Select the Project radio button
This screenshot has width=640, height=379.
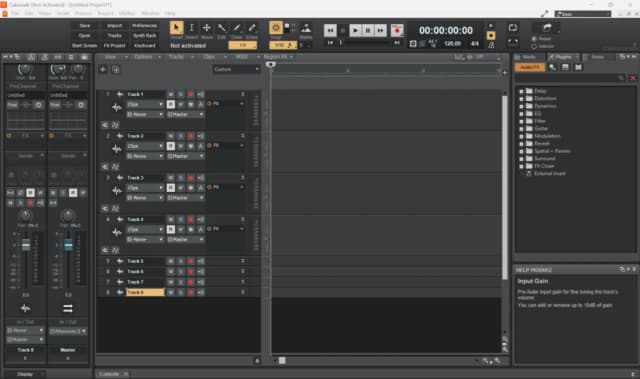(534, 39)
